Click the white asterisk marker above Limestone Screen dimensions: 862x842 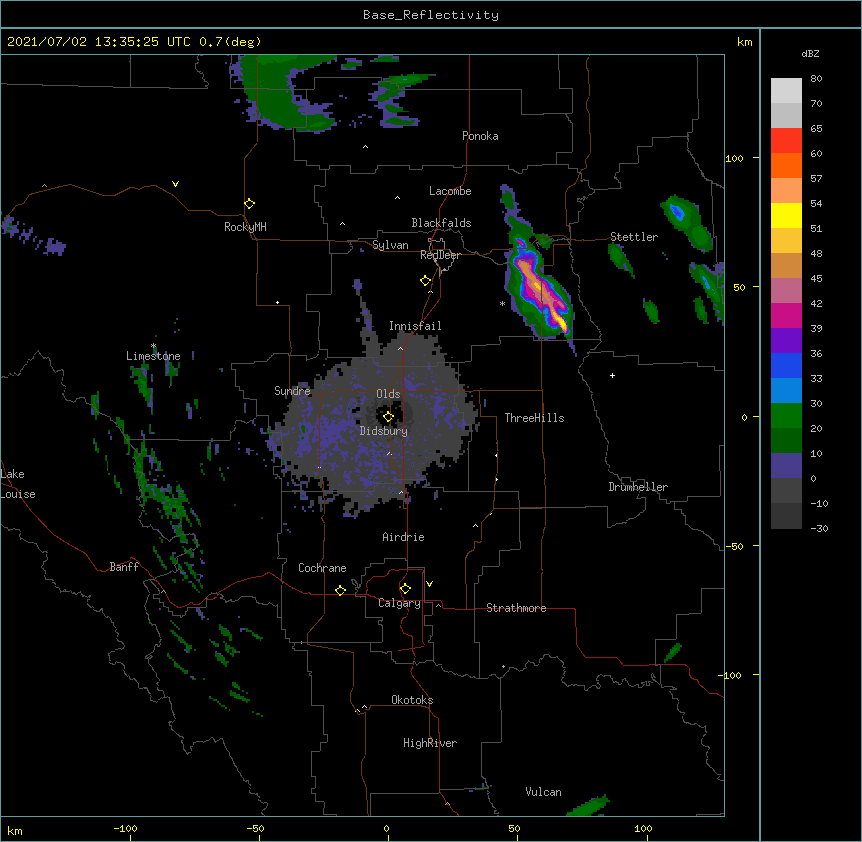[x=153, y=346]
